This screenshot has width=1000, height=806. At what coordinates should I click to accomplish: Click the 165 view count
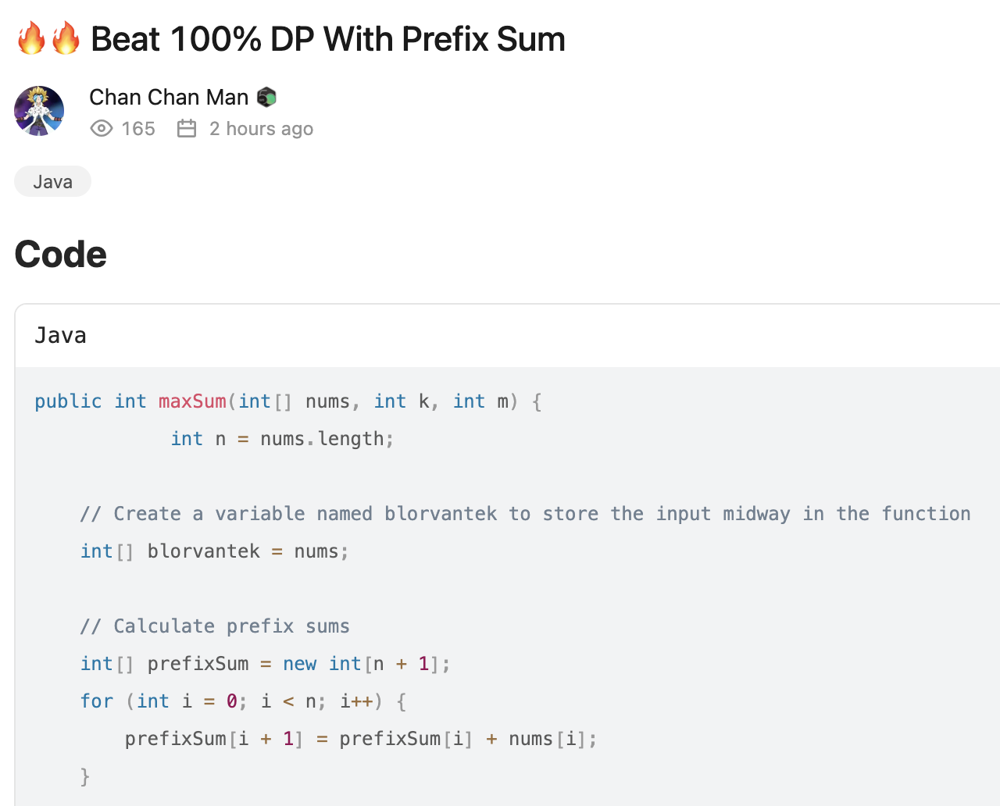[x=138, y=129]
